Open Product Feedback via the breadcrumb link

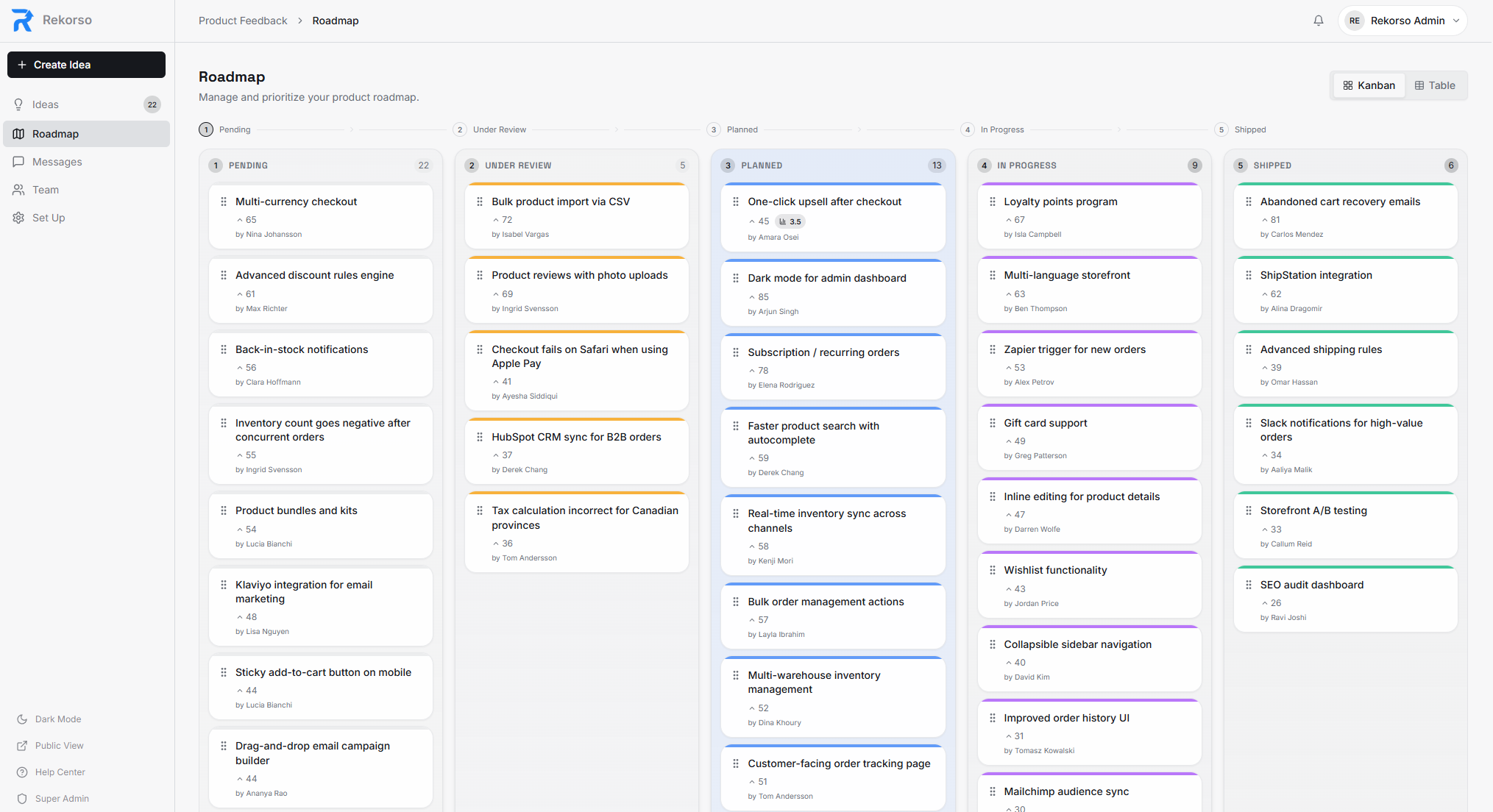point(243,21)
